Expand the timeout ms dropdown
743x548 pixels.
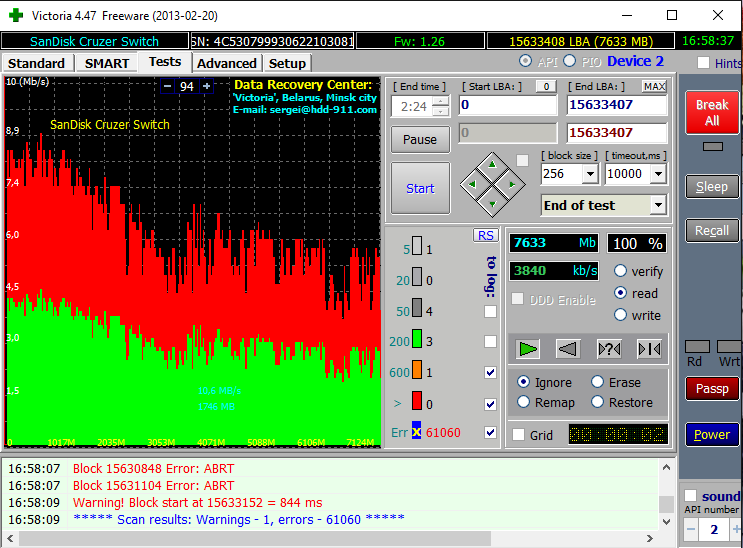pyautogui.click(x=658, y=174)
